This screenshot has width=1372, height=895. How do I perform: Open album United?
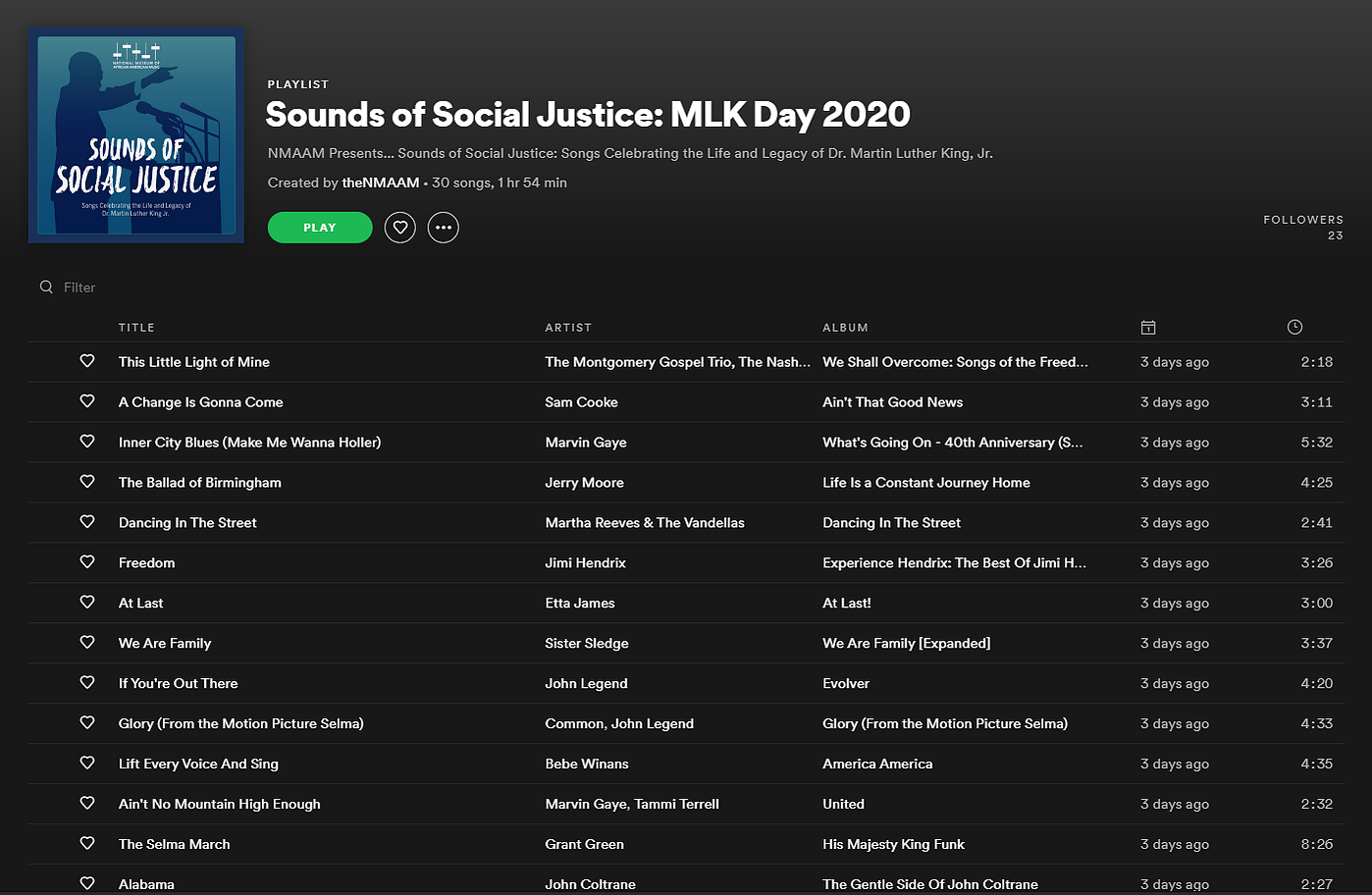[x=843, y=805]
